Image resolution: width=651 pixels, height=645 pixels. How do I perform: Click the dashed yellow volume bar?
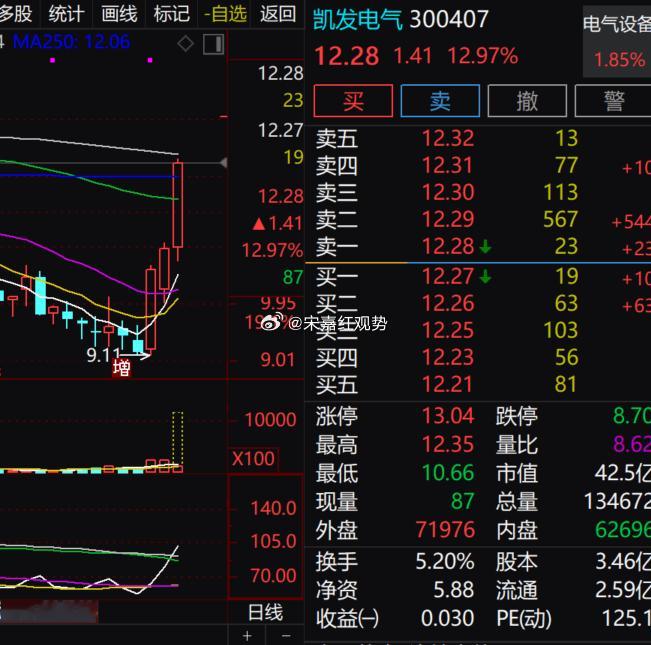coord(177,438)
